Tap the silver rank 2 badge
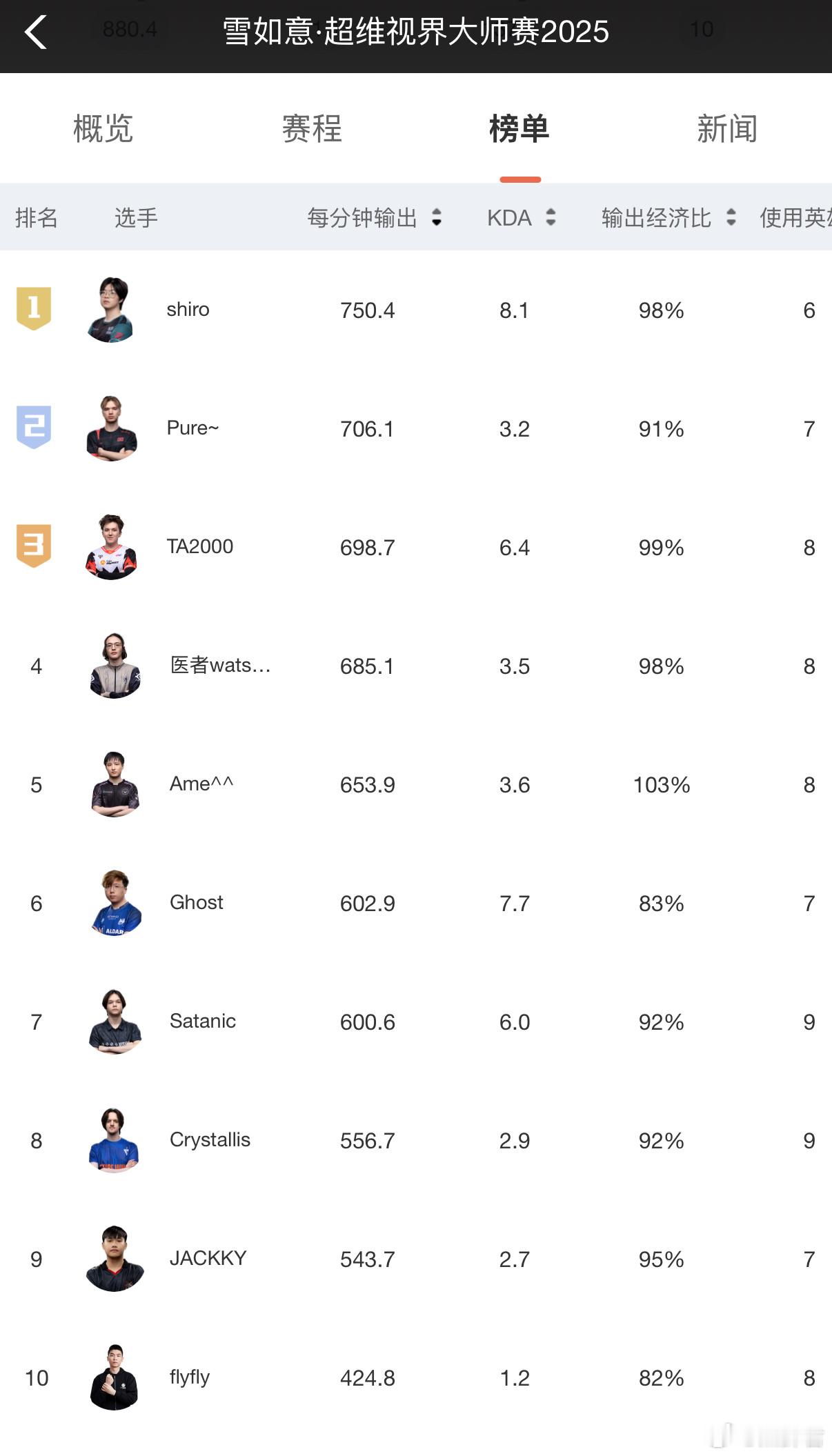The width and height of the screenshot is (832, 1456). point(34,427)
